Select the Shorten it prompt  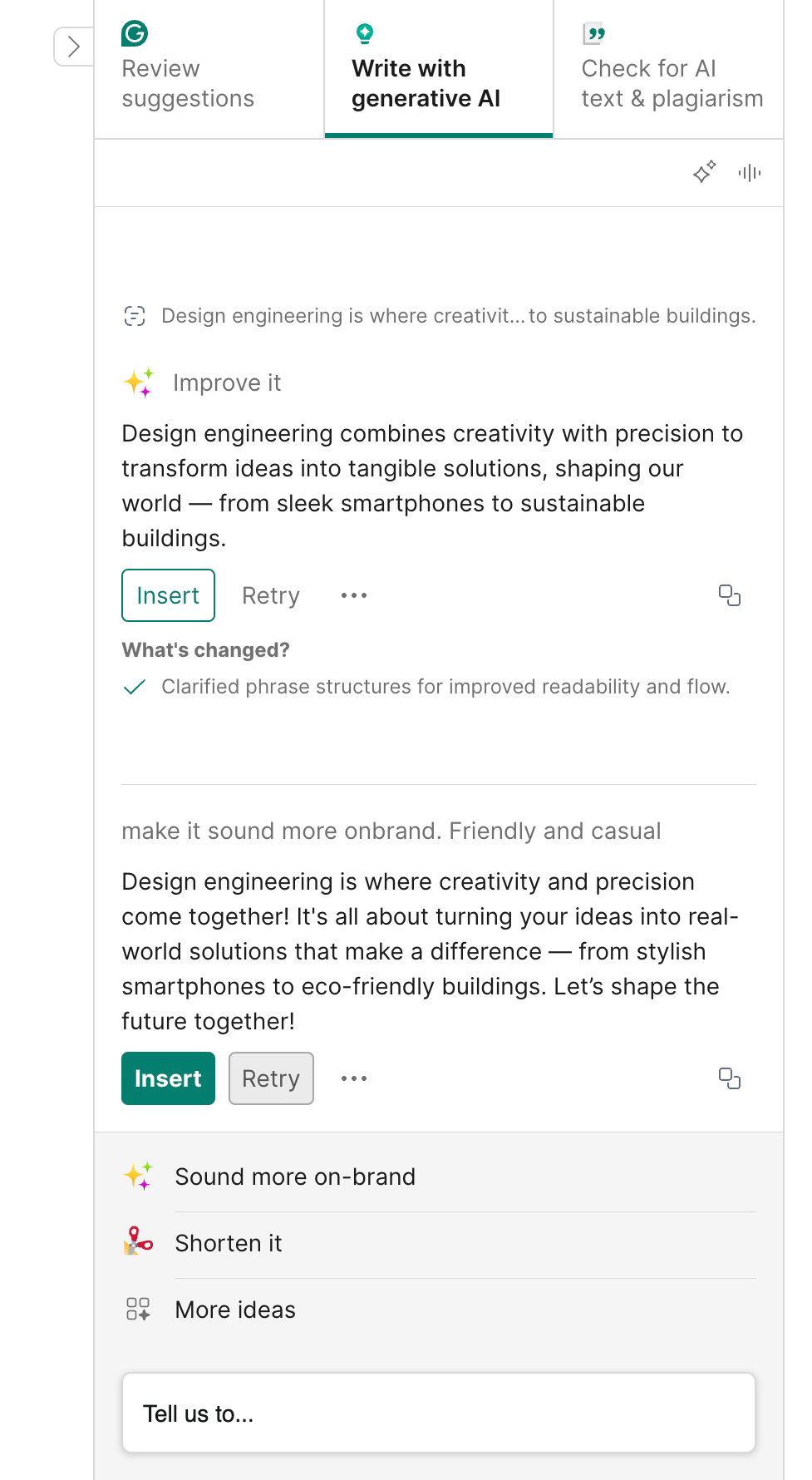[x=229, y=1244]
